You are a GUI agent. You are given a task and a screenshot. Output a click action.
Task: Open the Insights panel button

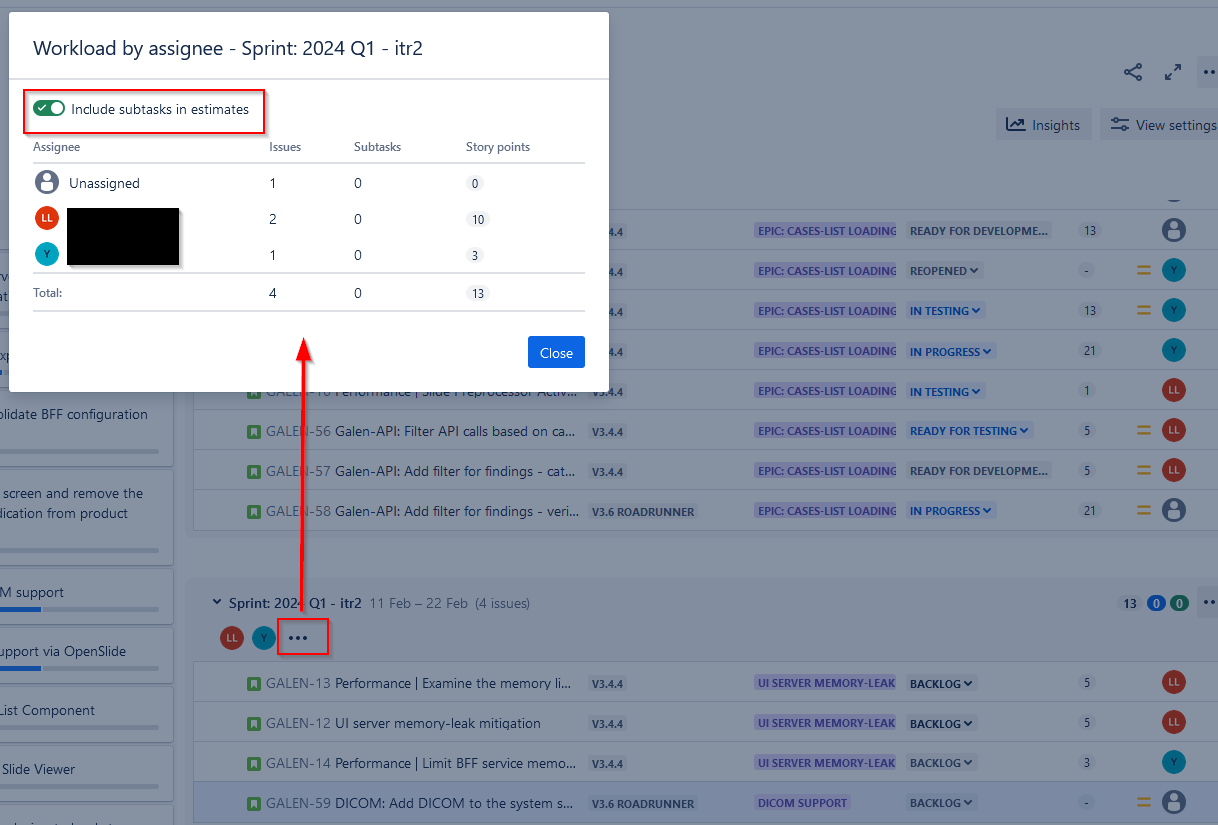coord(1043,125)
